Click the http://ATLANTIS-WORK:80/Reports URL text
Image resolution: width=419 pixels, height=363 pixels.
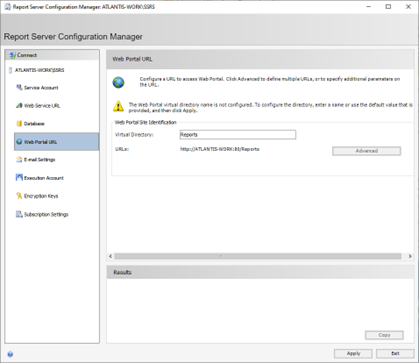220,149
